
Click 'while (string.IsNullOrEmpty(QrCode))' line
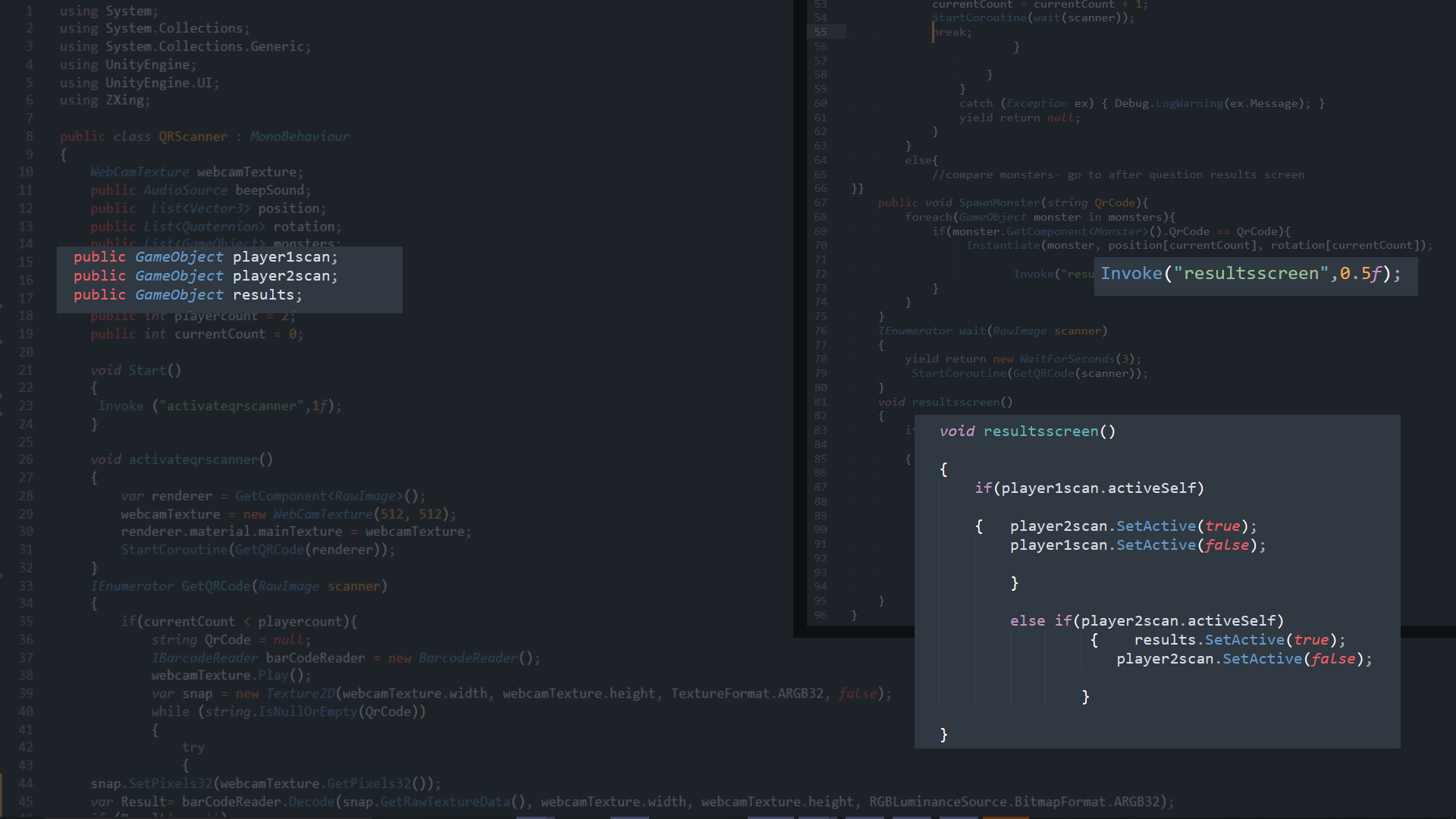coord(288,712)
